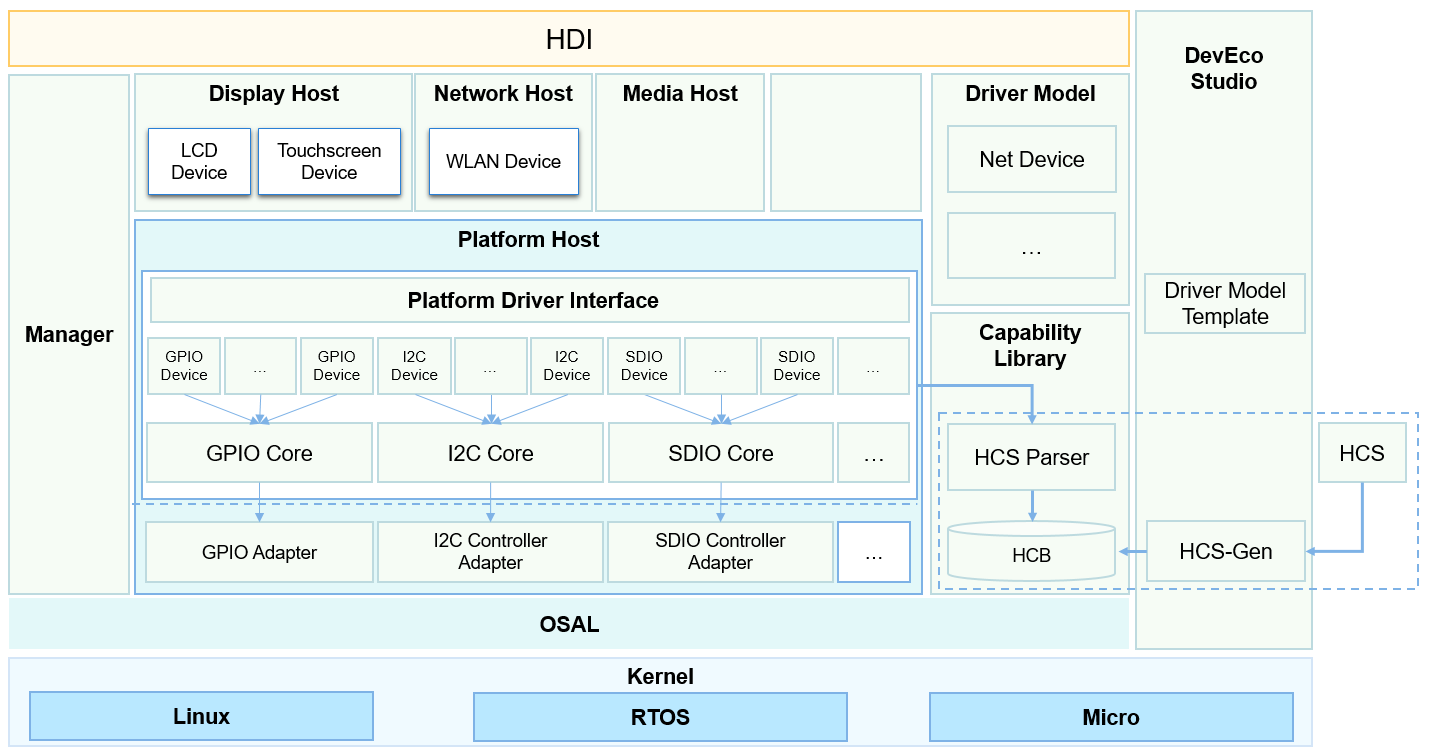
Task: Select the RTOS kernel block
Action: tap(660, 717)
